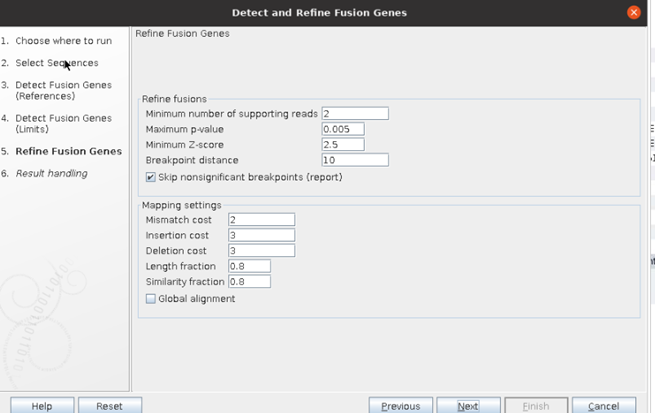This screenshot has width=655, height=413.
Task: Click the Similarity fraction input
Action: (249, 281)
